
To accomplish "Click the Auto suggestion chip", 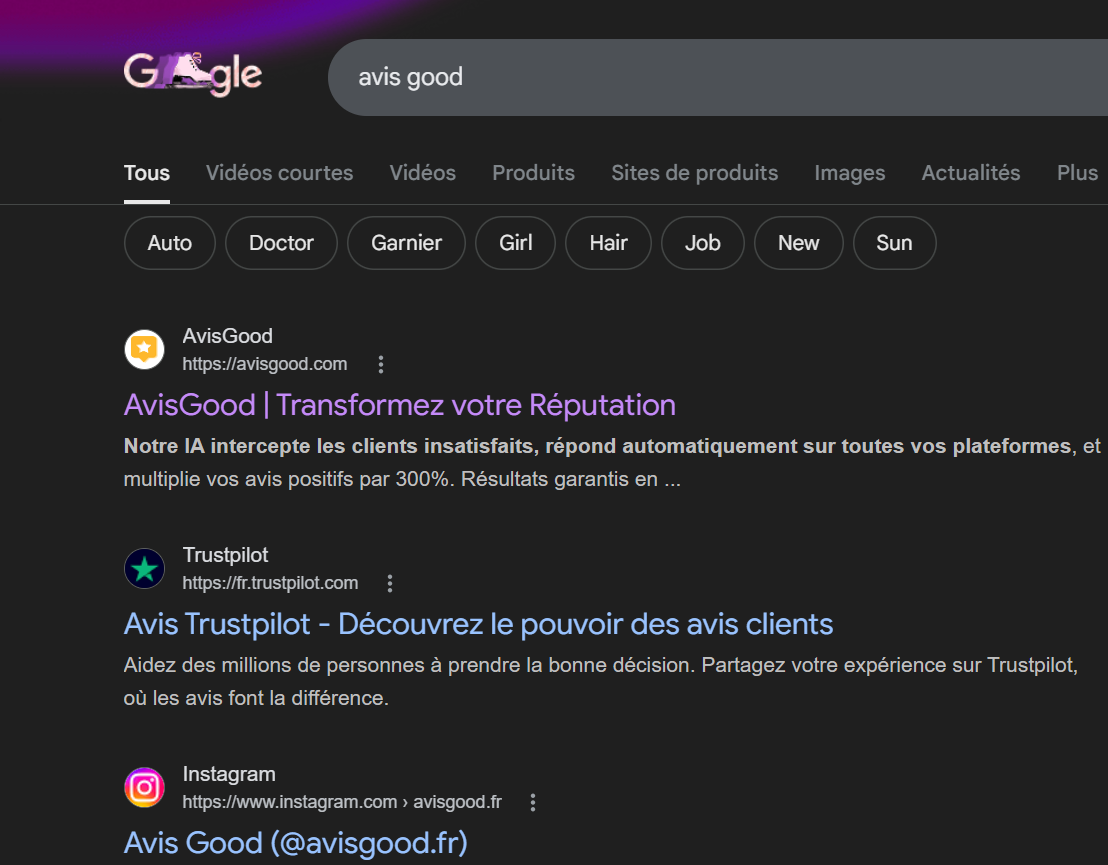I will point(170,243).
